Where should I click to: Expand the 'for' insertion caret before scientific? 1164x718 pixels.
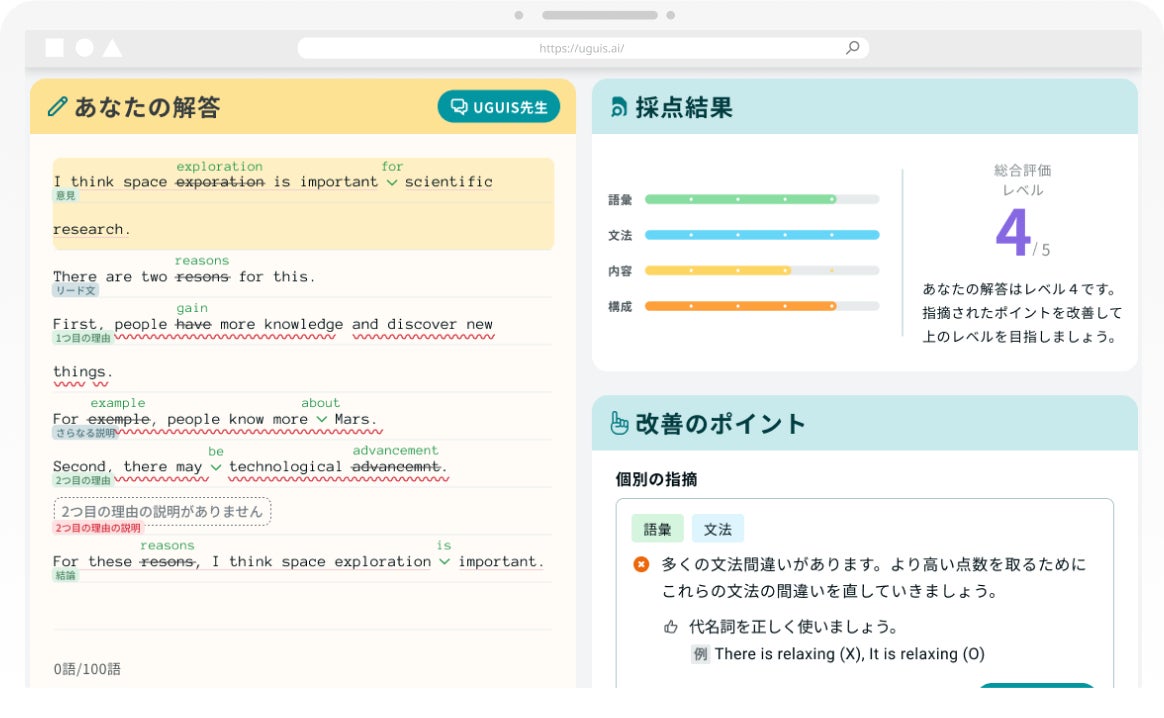tap(392, 183)
